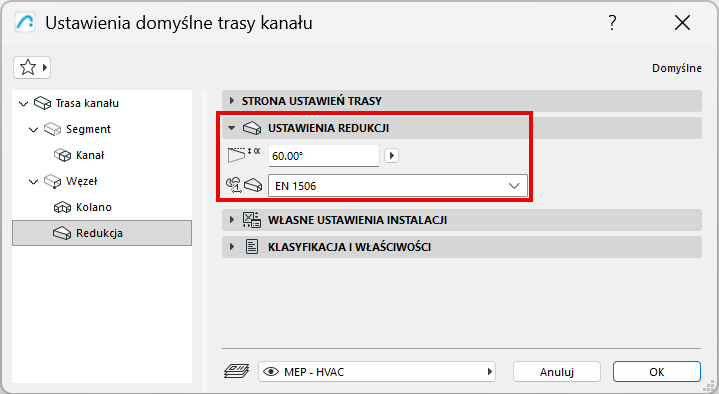Expand Strona ustawień trasy panel

232,101
